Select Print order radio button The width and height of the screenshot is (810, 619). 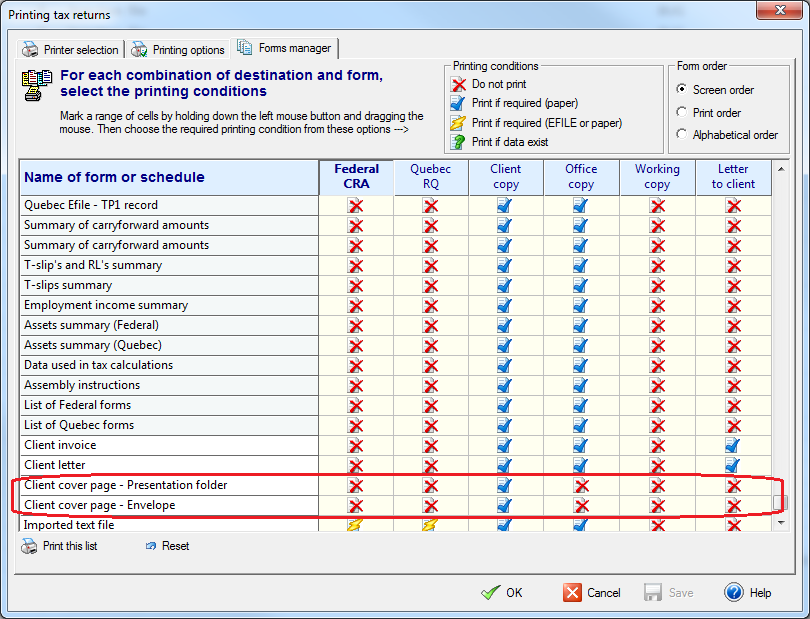[683, 112]
